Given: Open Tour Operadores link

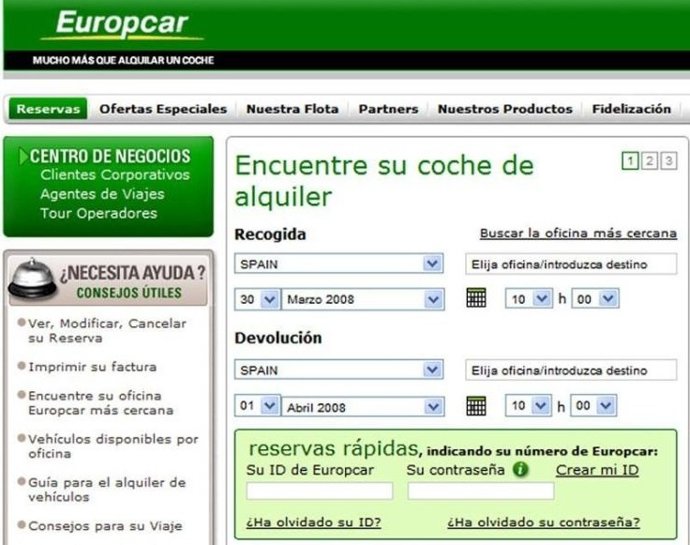Looking at the screenshot, I should [99, 214].
